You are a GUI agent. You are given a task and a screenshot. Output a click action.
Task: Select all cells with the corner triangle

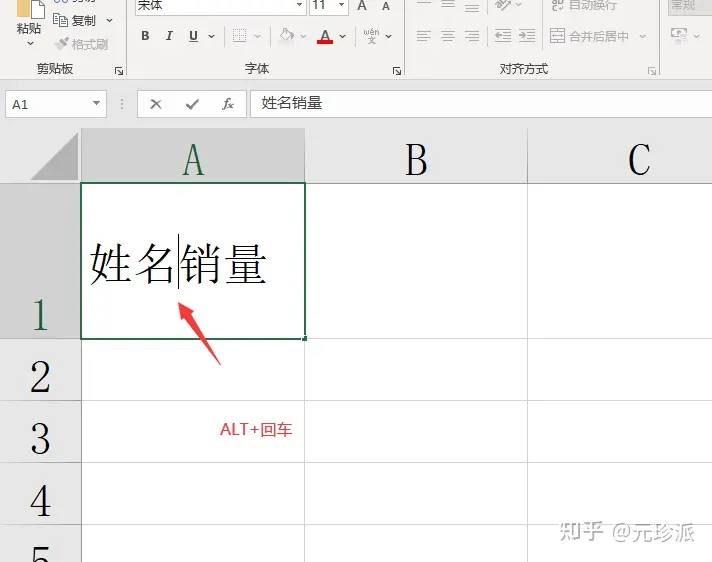point(55,157)
